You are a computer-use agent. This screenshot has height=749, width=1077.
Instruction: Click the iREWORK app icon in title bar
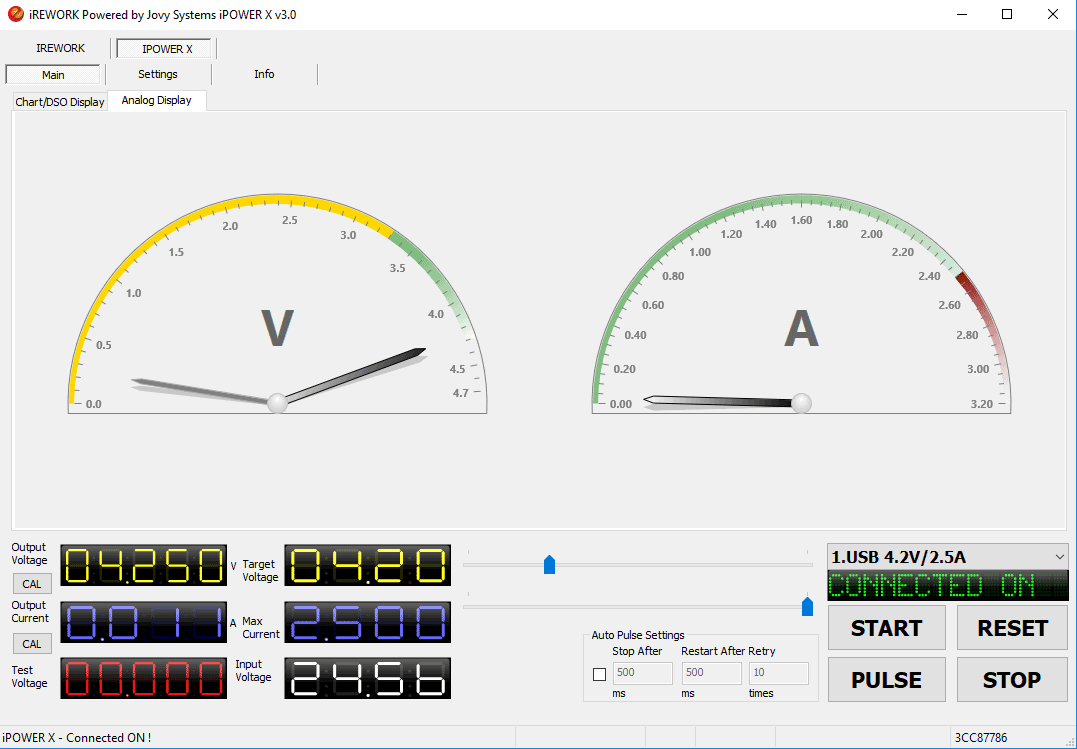pos(15,15)
